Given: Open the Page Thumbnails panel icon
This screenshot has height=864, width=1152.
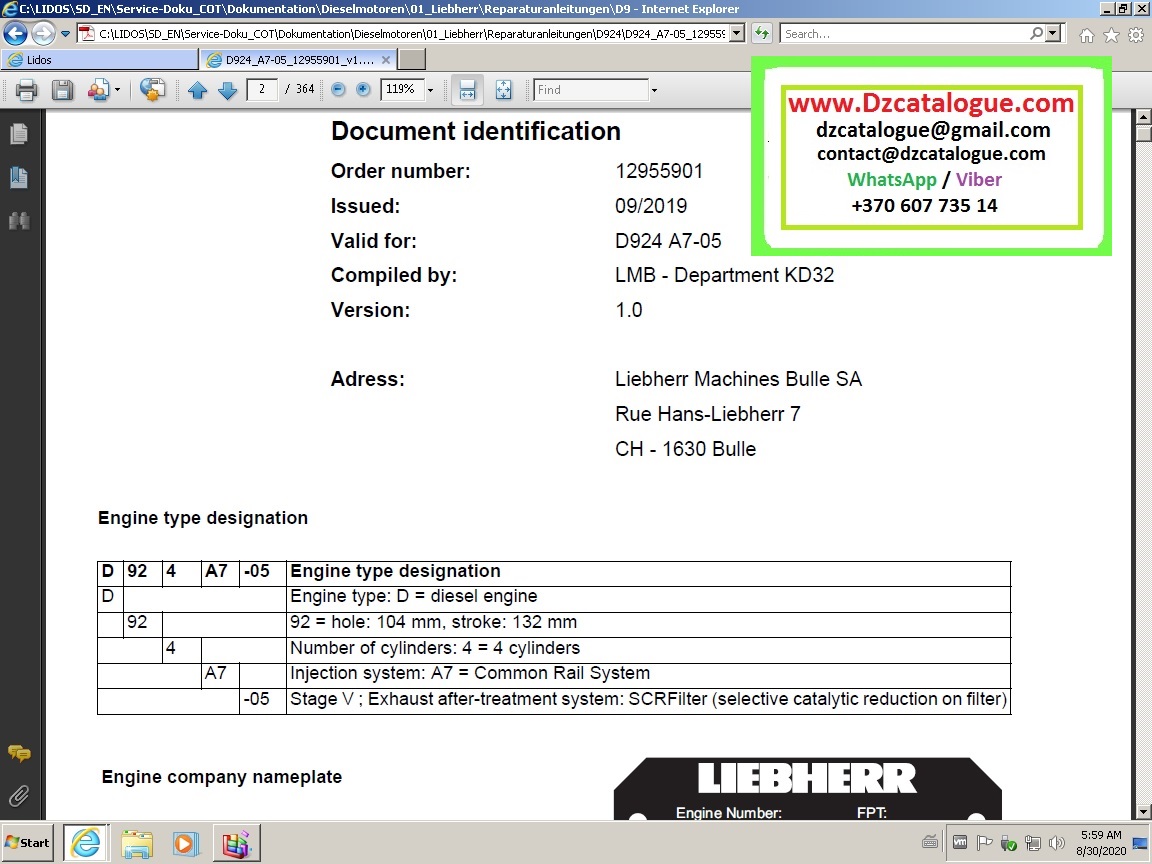Looking at the screenshot, I should (x=19, y=134).
